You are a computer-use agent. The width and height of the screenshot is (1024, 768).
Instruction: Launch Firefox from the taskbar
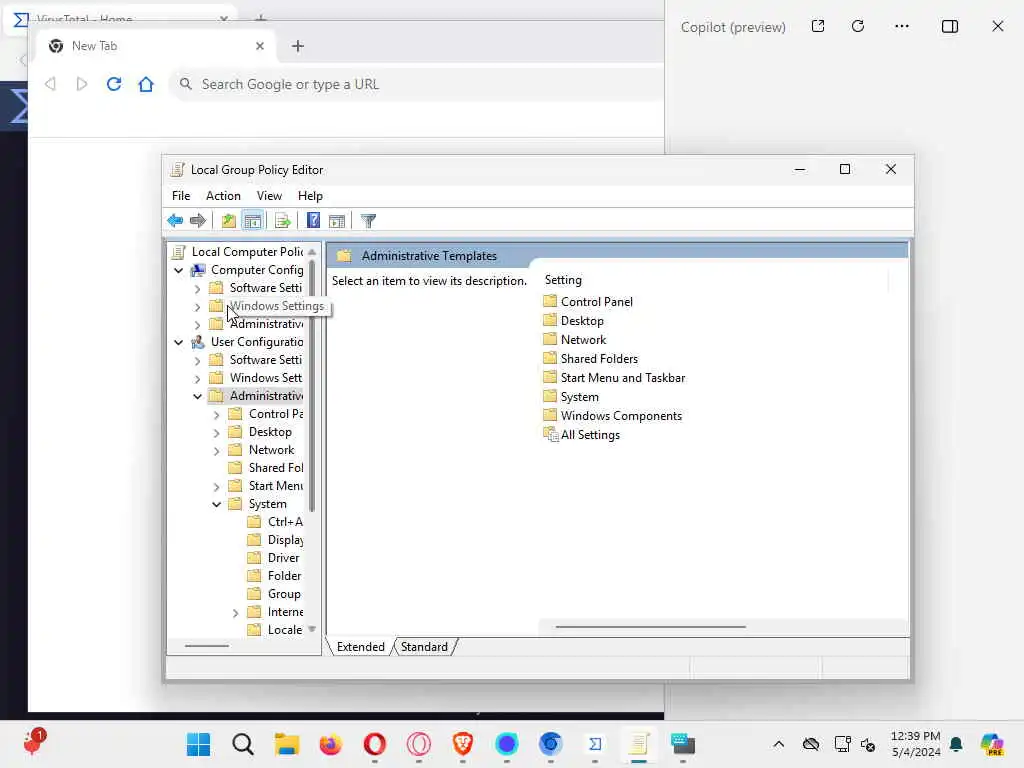coord(330,744)
